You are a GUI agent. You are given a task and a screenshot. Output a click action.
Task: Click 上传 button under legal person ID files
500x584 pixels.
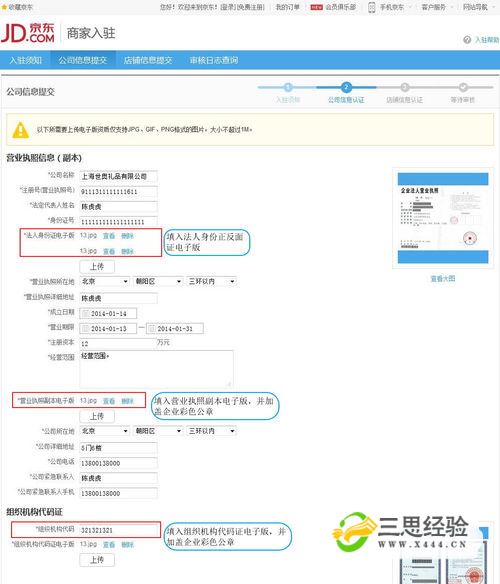click(97, 267)
